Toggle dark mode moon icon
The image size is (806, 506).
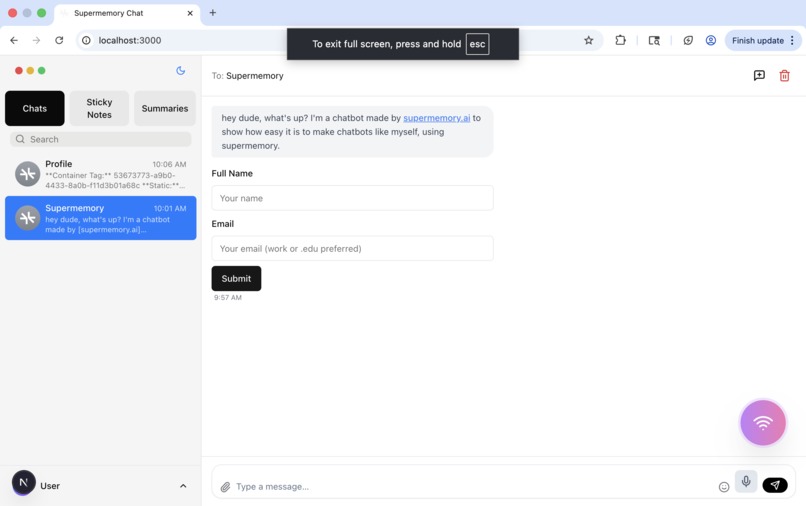pyautogui.click(x=180, y=70)
